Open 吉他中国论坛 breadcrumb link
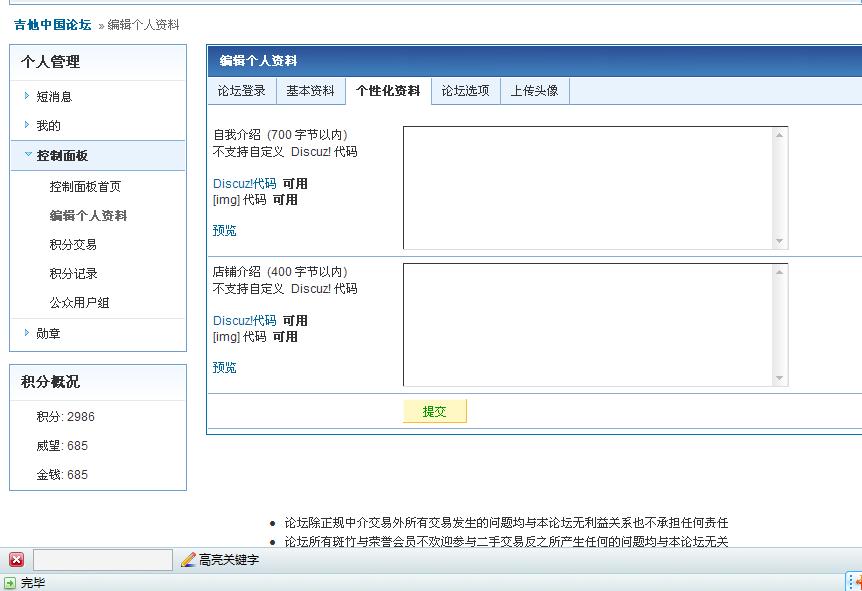The width and height of the screenshot is (862, 591). coord(53,25)
